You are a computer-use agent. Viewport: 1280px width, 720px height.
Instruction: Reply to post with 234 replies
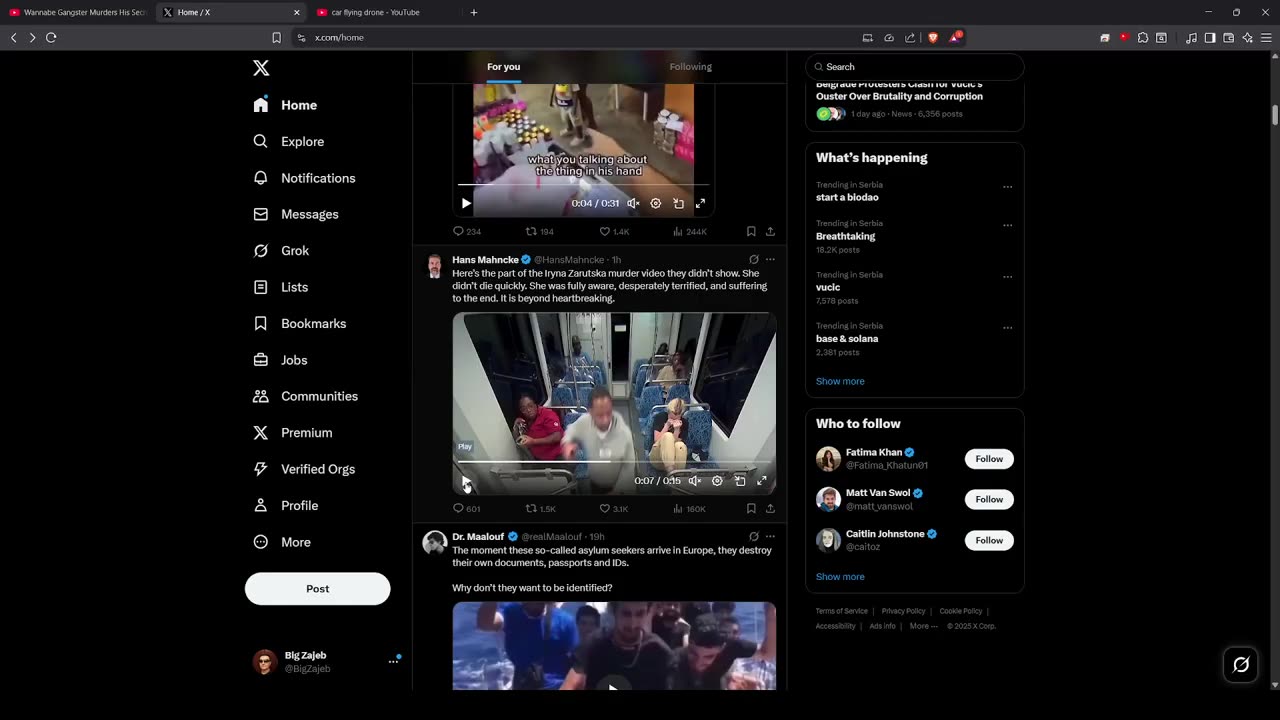[x=467, y=231]
